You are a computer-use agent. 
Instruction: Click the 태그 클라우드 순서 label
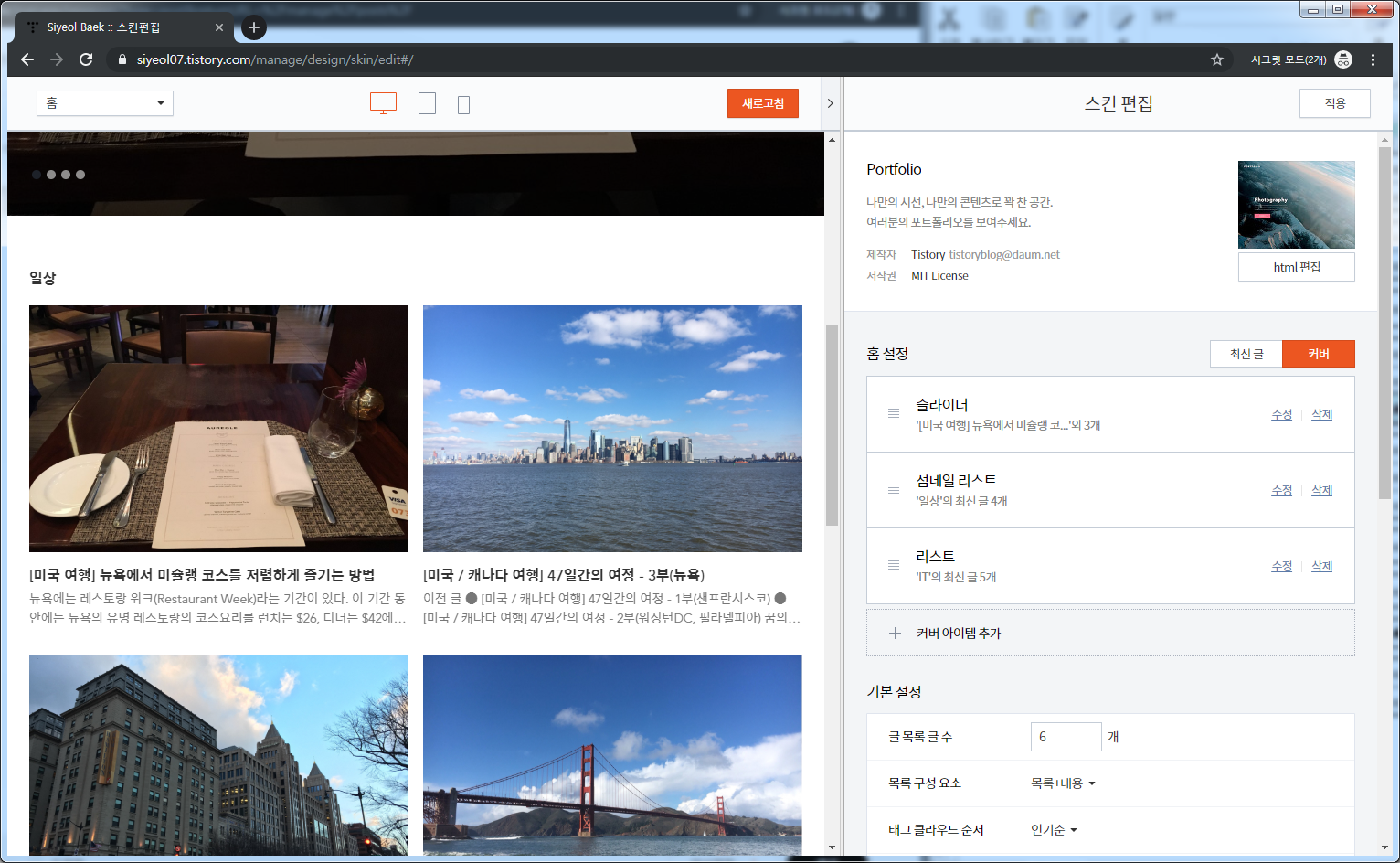(936, 830)
